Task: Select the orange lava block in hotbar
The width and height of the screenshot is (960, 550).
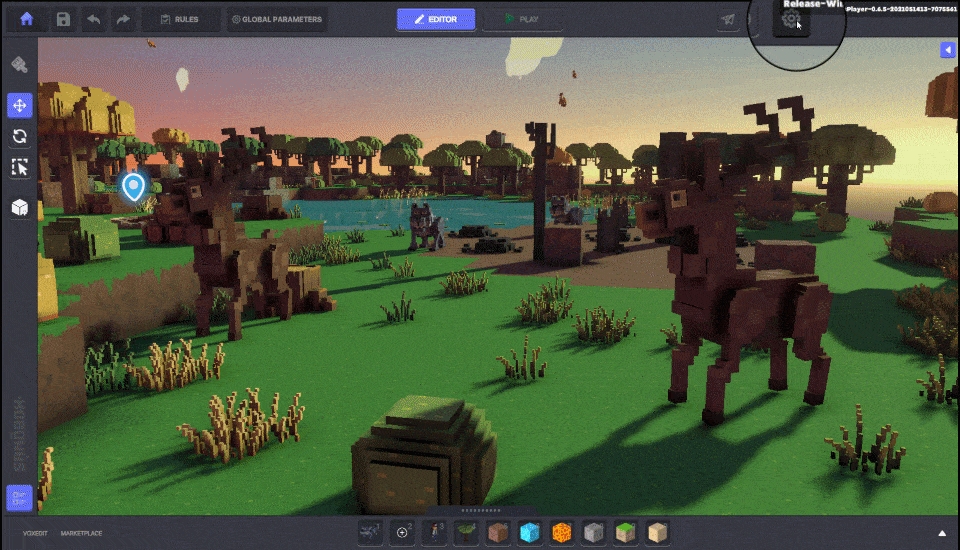Action: coord(562,533)
